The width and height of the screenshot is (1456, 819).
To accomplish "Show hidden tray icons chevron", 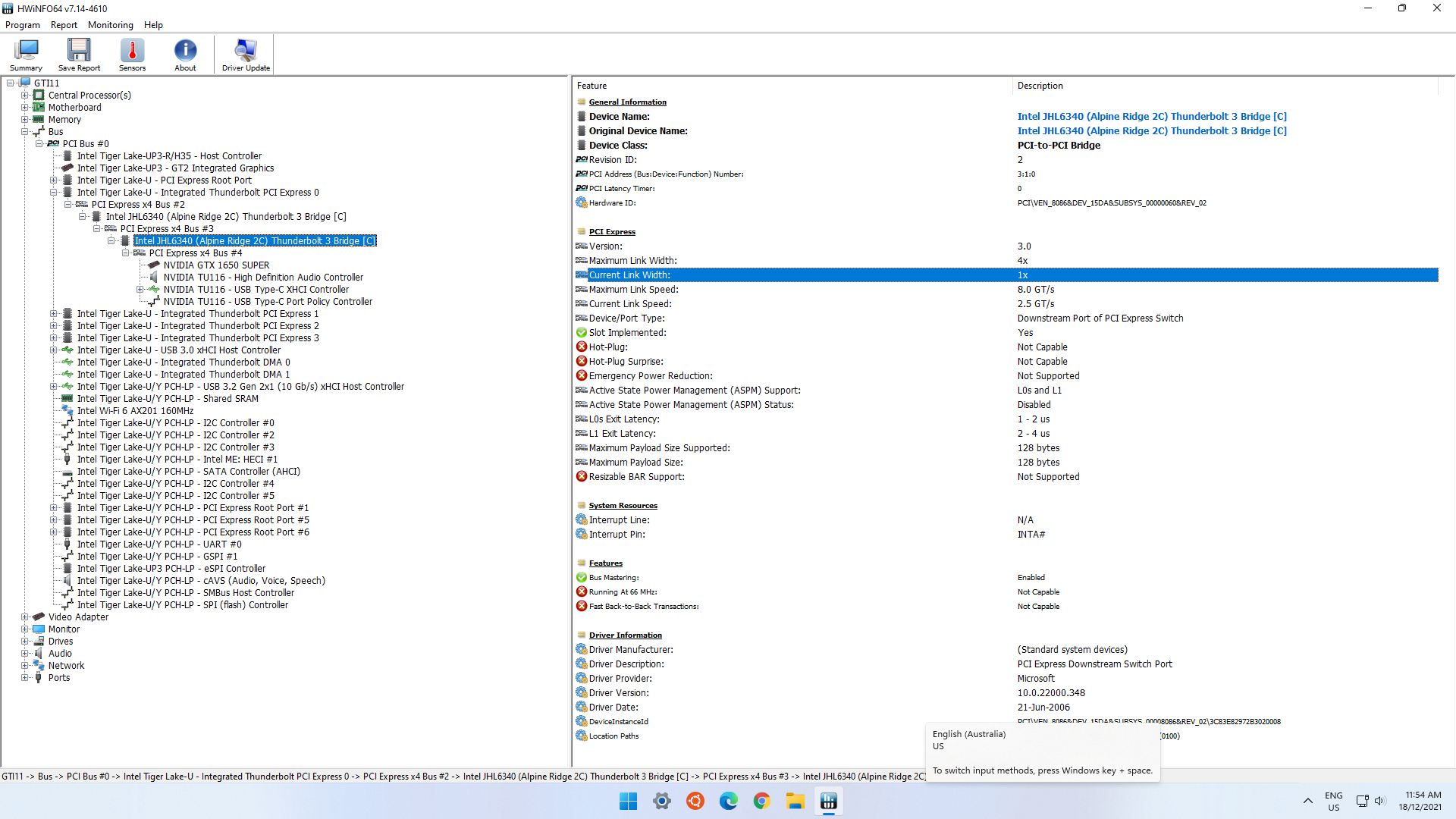I will pyautogui.click(x=1308, y=801).
